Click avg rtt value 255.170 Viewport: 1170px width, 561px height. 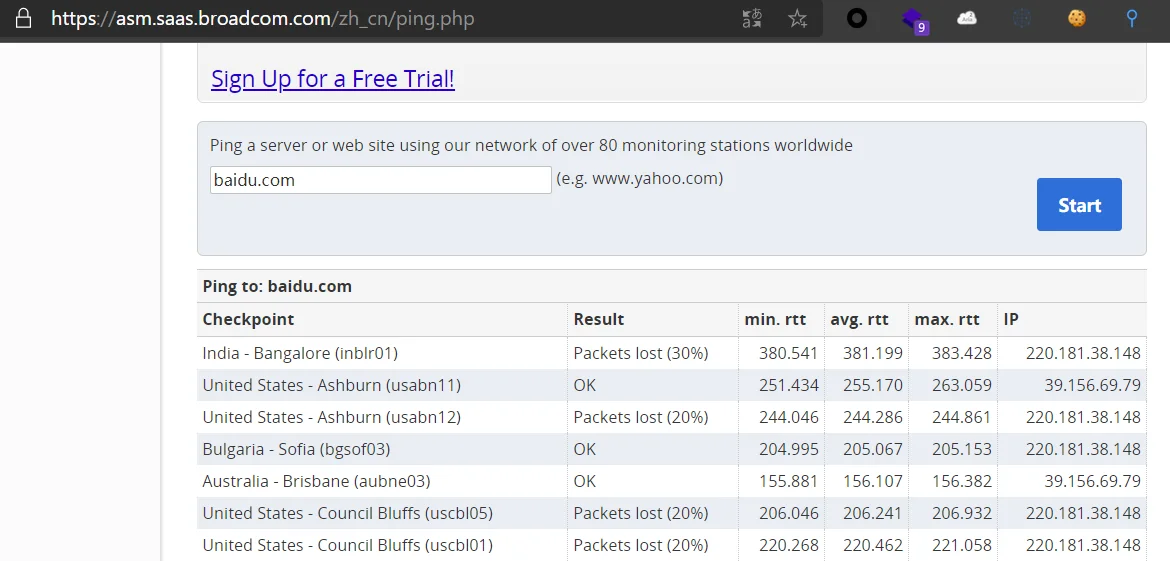click(x=873, y=386)
